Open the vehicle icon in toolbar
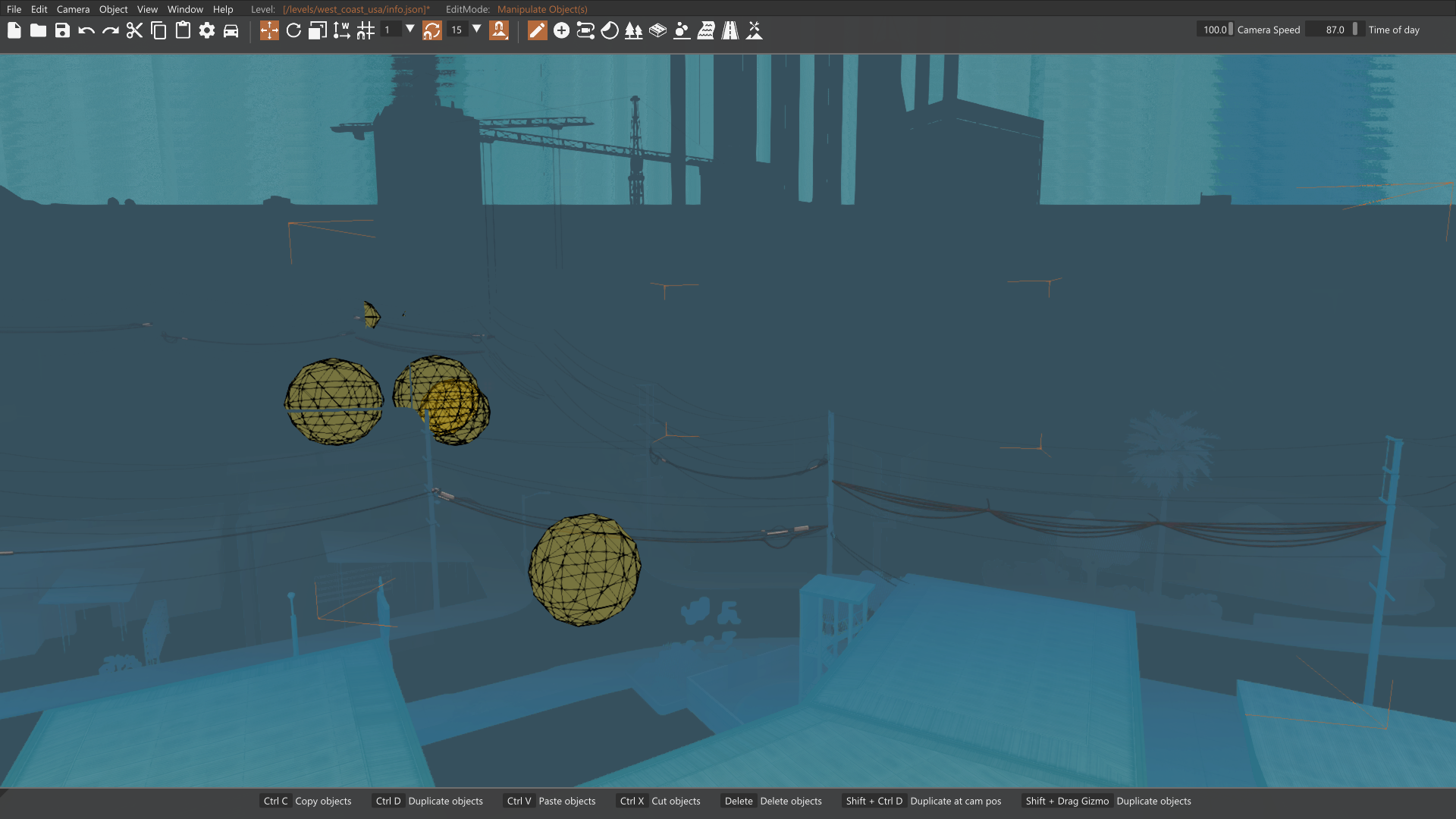 (x=231, y=30)
